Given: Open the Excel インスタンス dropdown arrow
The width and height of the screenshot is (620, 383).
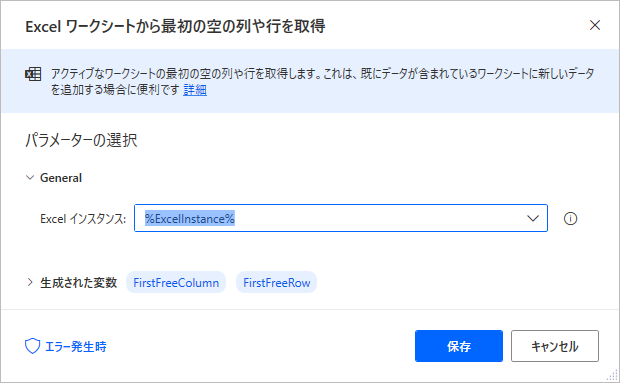Looking at the screenshot, I should [533, 218].
